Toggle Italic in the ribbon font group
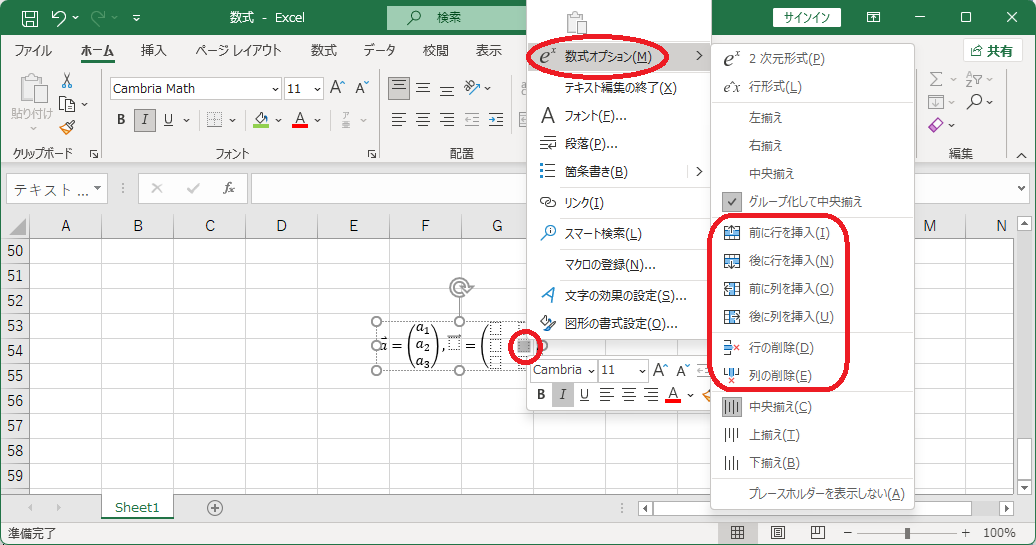Viewport: 1036px width, 545px height. tap(145, 120)
